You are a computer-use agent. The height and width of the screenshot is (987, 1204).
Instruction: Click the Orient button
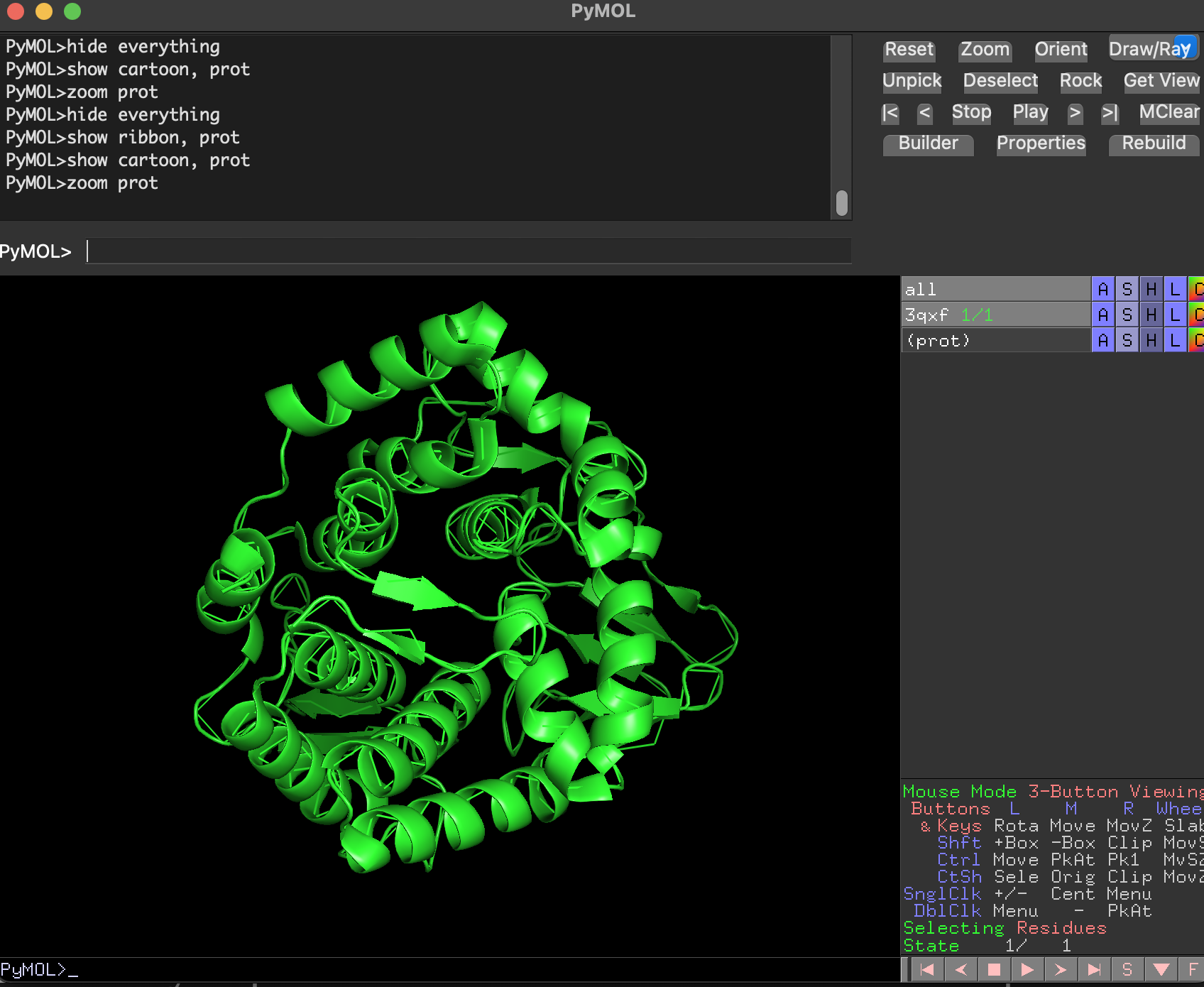(x=1061, y=50)
